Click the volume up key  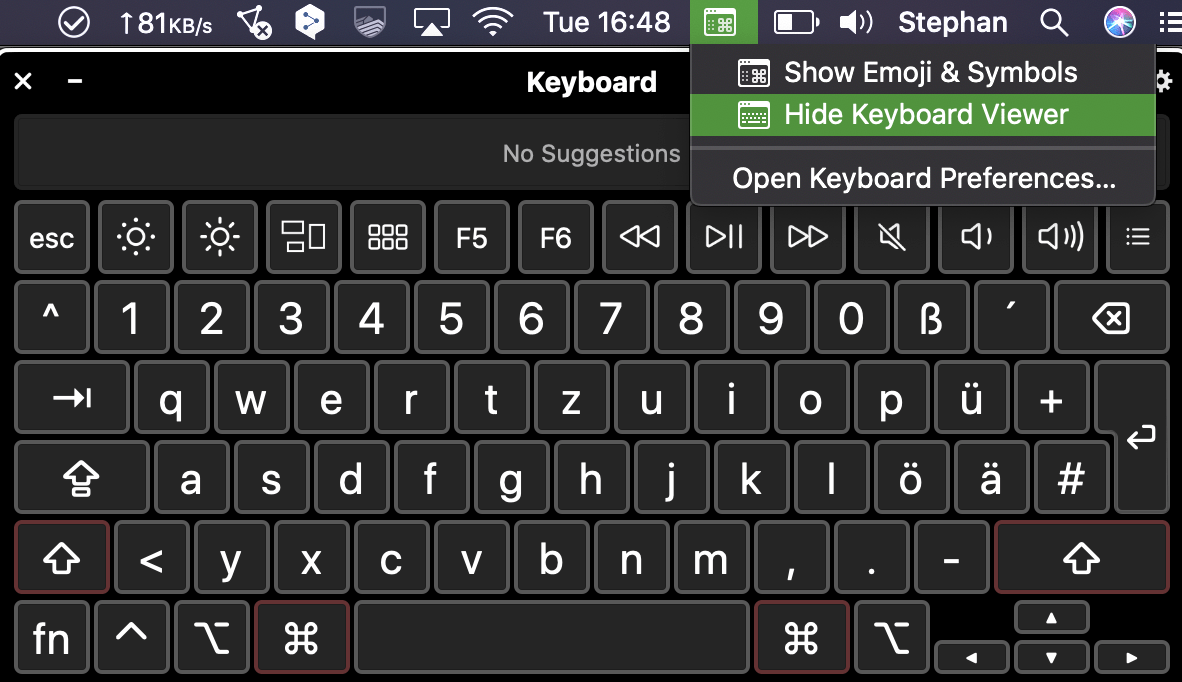tap(1060, 237)
